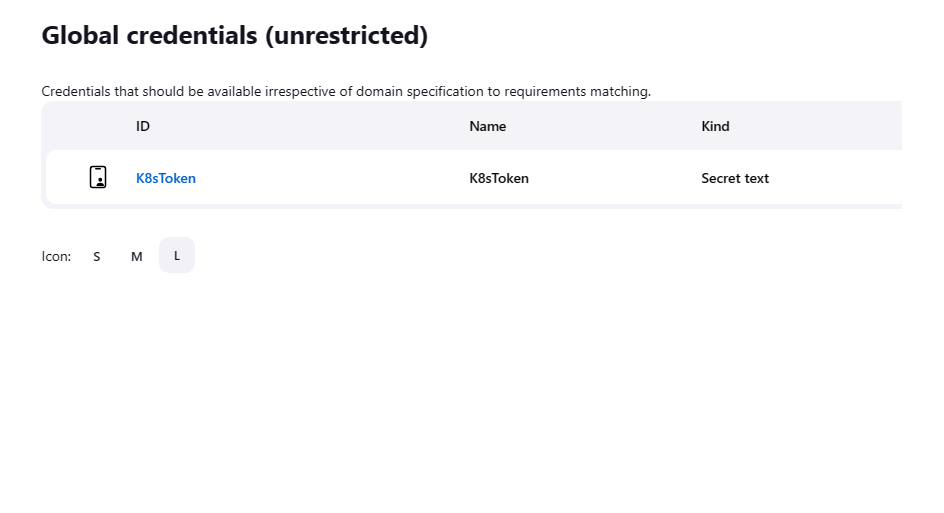Sort table by Kind column header
This screenshot has height=513, width=944.
(x=715, y=126)
